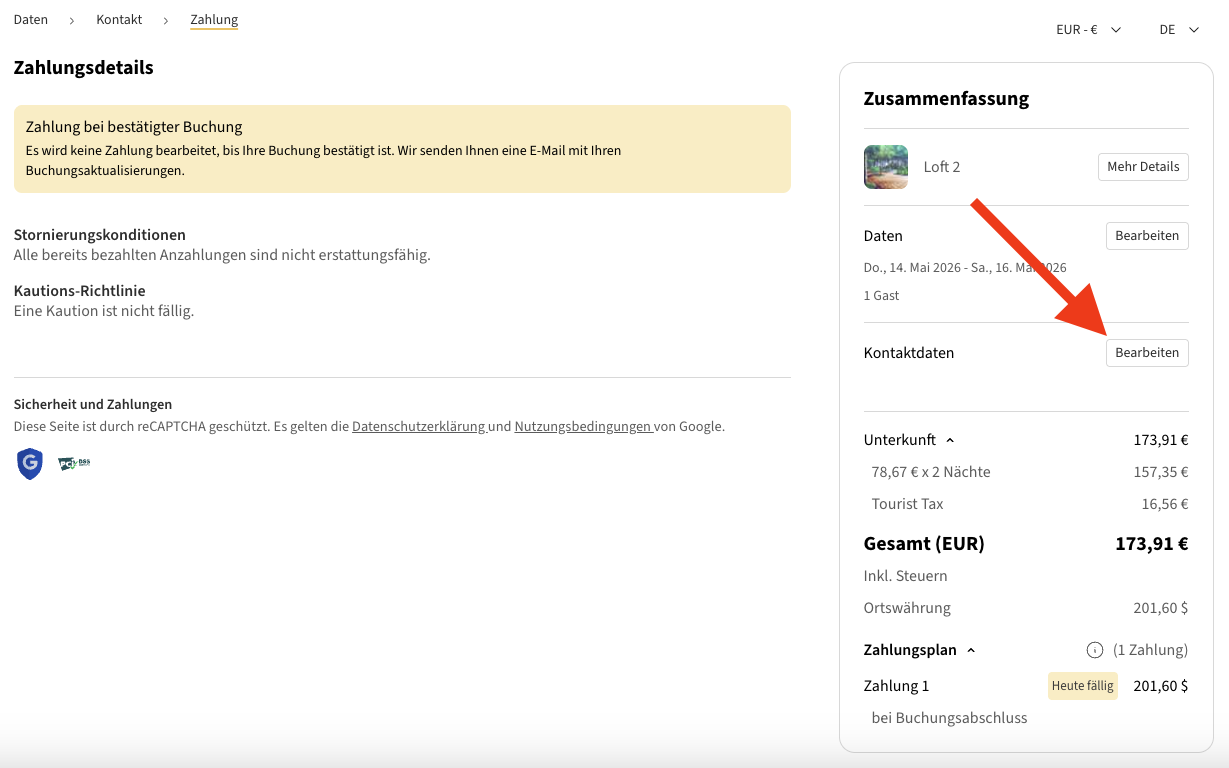This screenshot has height=768, width=1229.
Task: Go back to the Kontakt step
Action: coord(119,20)
